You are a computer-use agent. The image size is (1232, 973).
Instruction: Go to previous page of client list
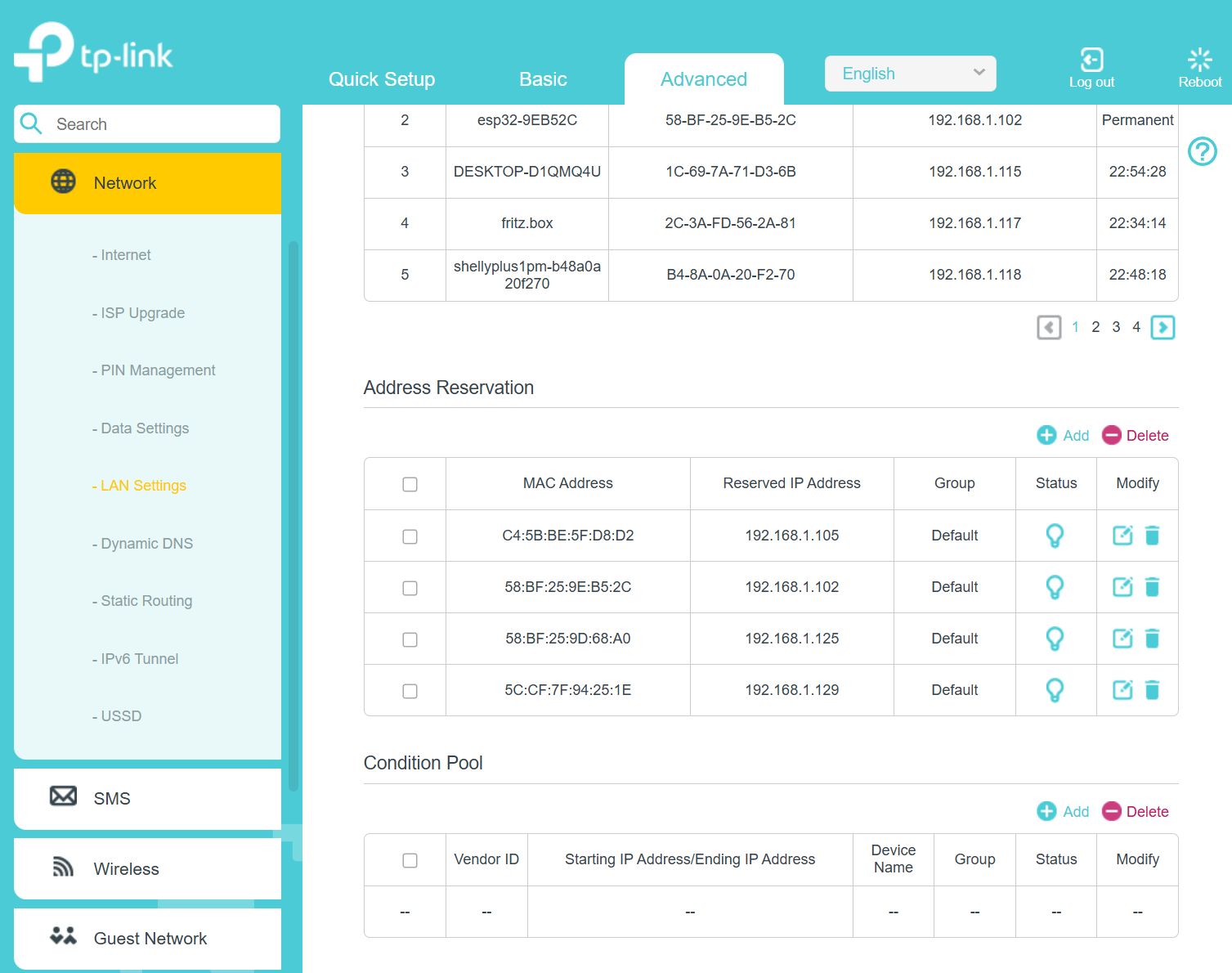1049,327
